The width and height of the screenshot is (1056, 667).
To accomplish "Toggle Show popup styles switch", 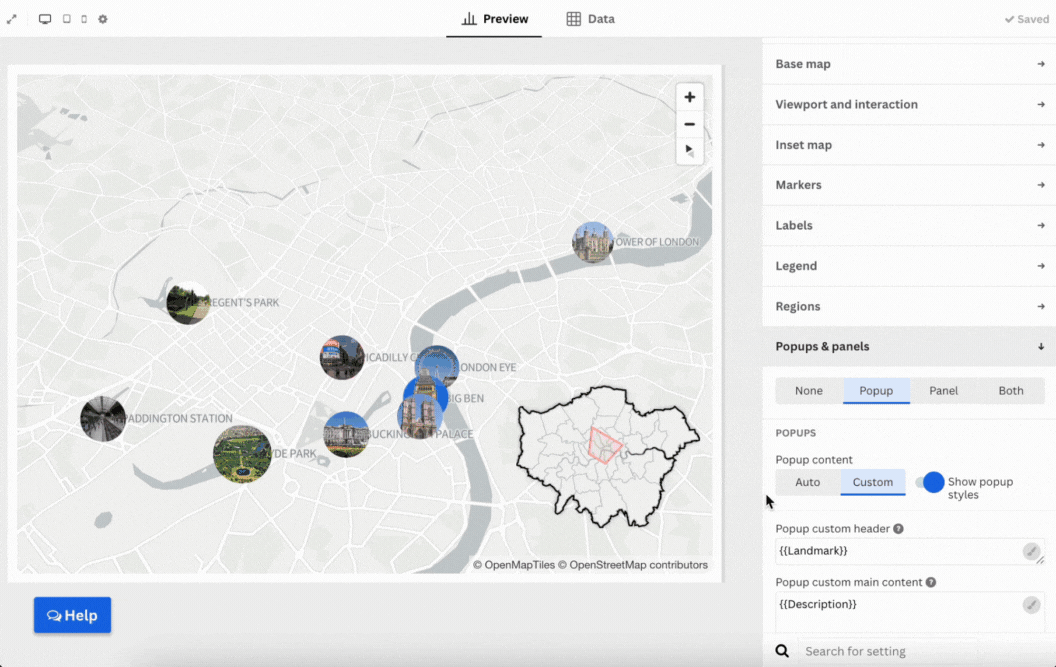I will coord(930,482).
